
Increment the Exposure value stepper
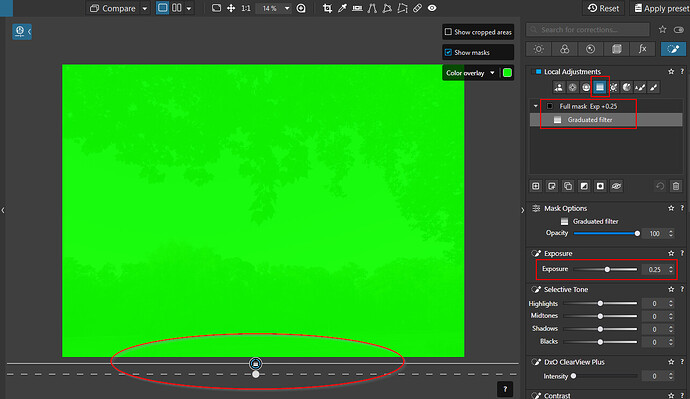click(x=671, y=267)
